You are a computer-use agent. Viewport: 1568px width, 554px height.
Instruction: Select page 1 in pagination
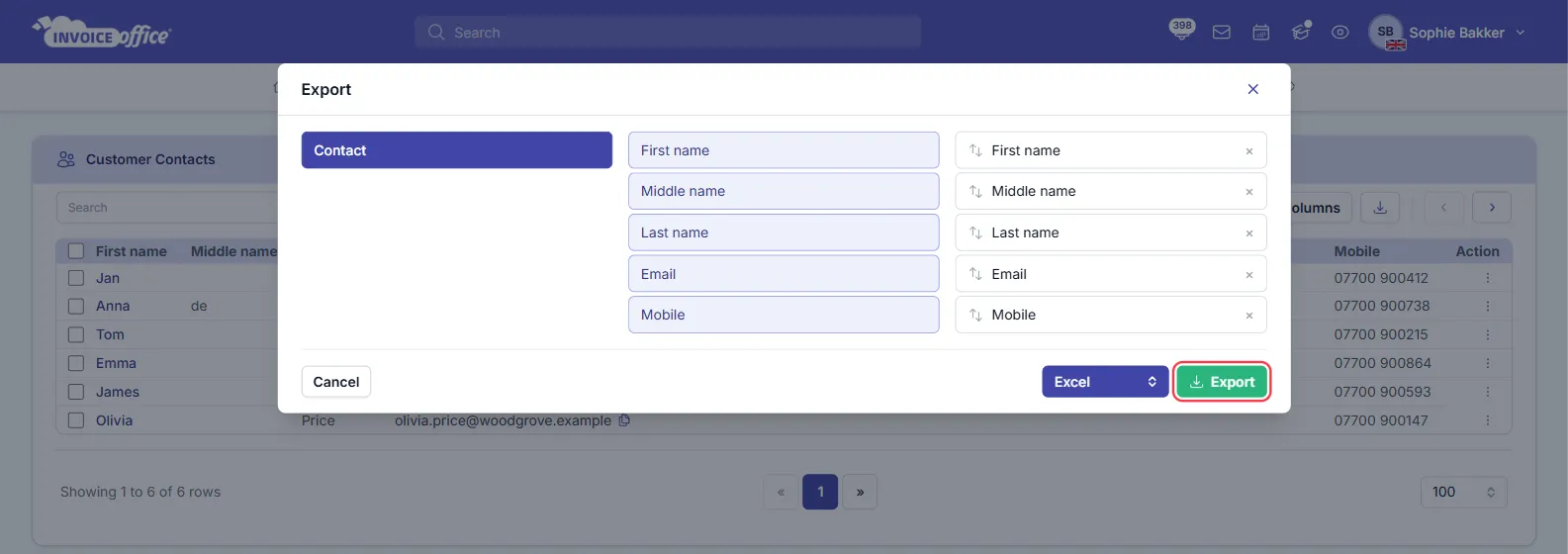(x=820, y=492)
